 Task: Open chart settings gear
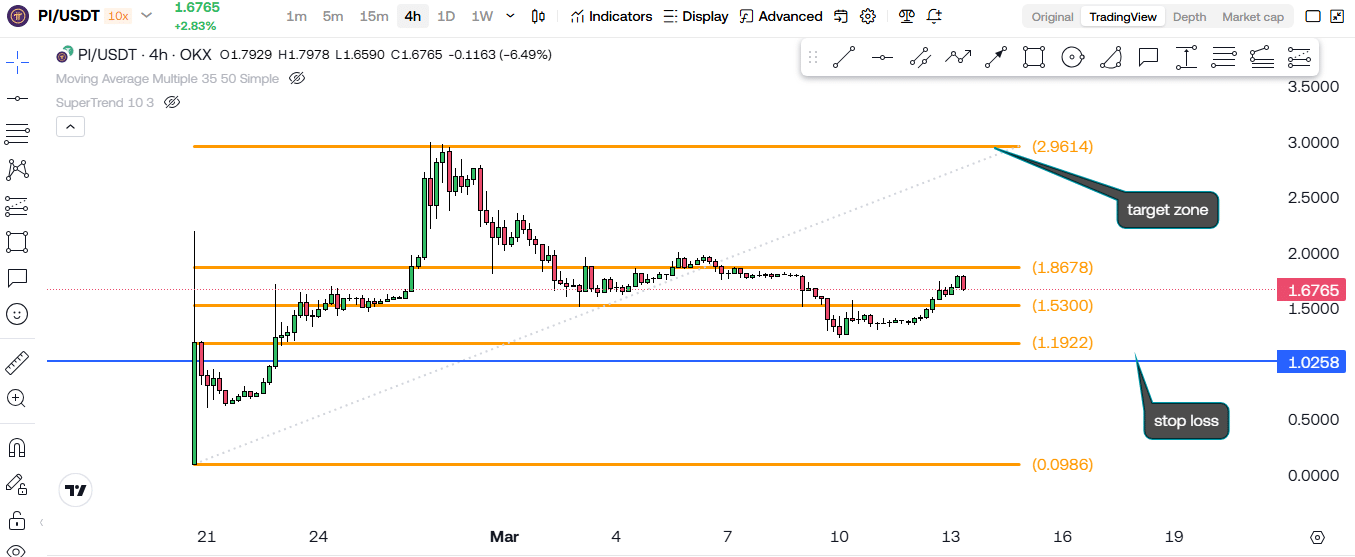pos(868,16)
